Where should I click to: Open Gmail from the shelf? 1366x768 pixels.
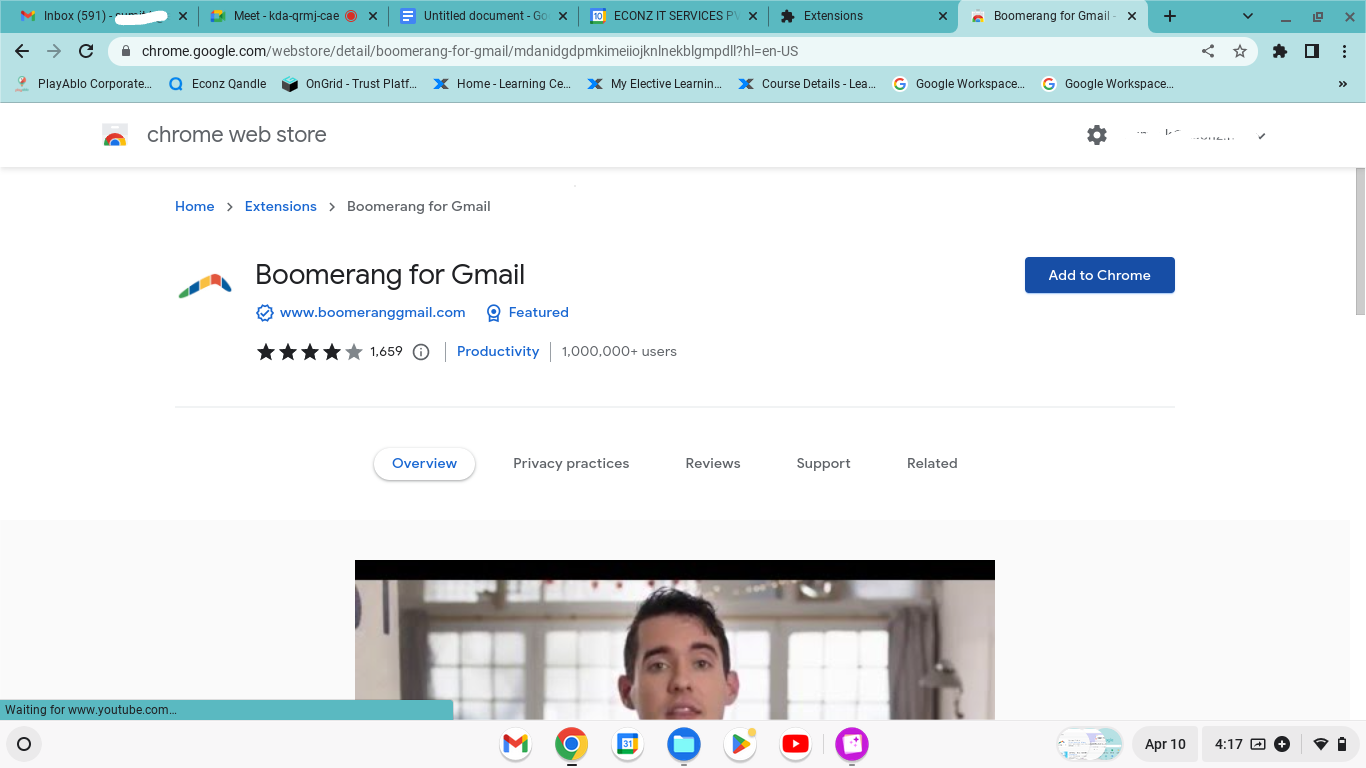point(515,744)
